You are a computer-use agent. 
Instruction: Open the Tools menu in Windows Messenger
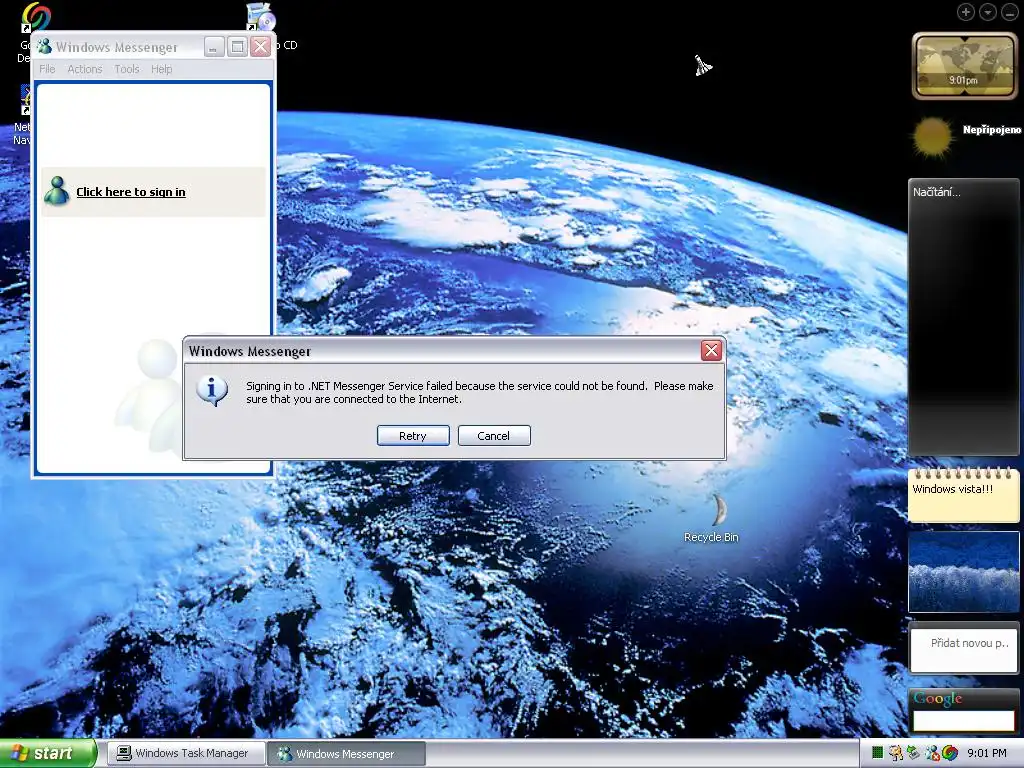[x=127, y=69]
